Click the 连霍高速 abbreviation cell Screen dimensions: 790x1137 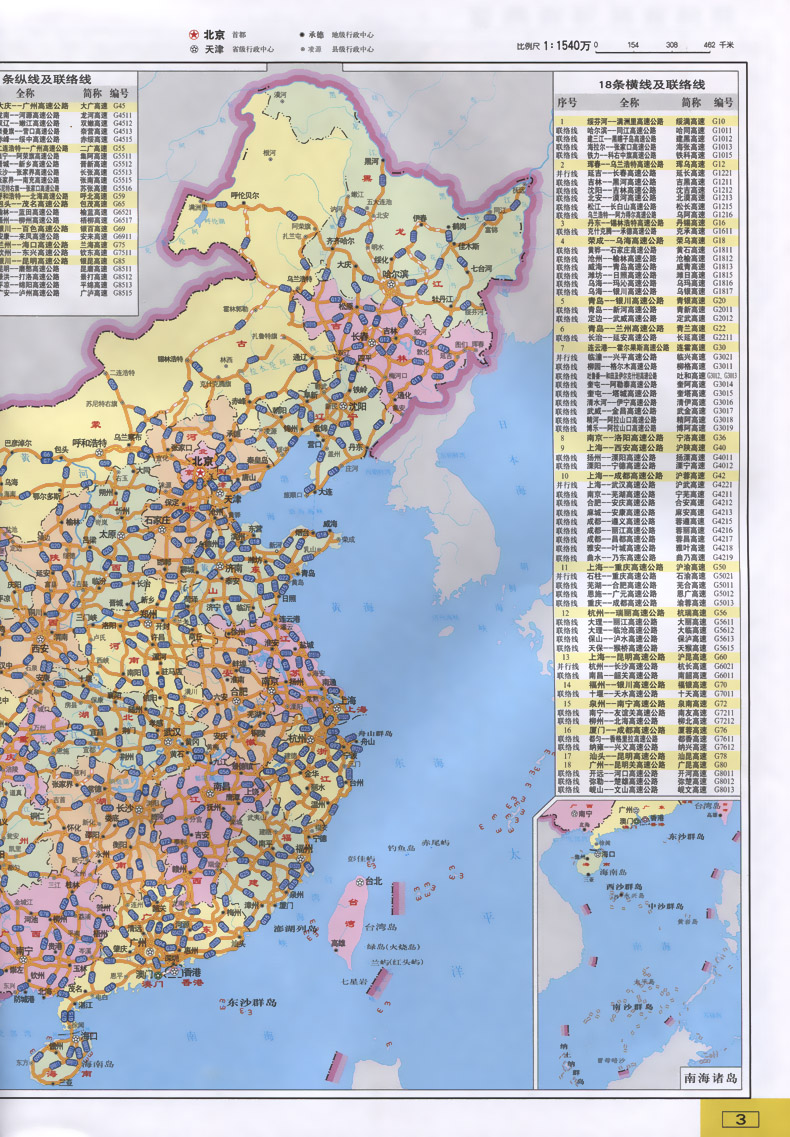[x=689, y=348]
